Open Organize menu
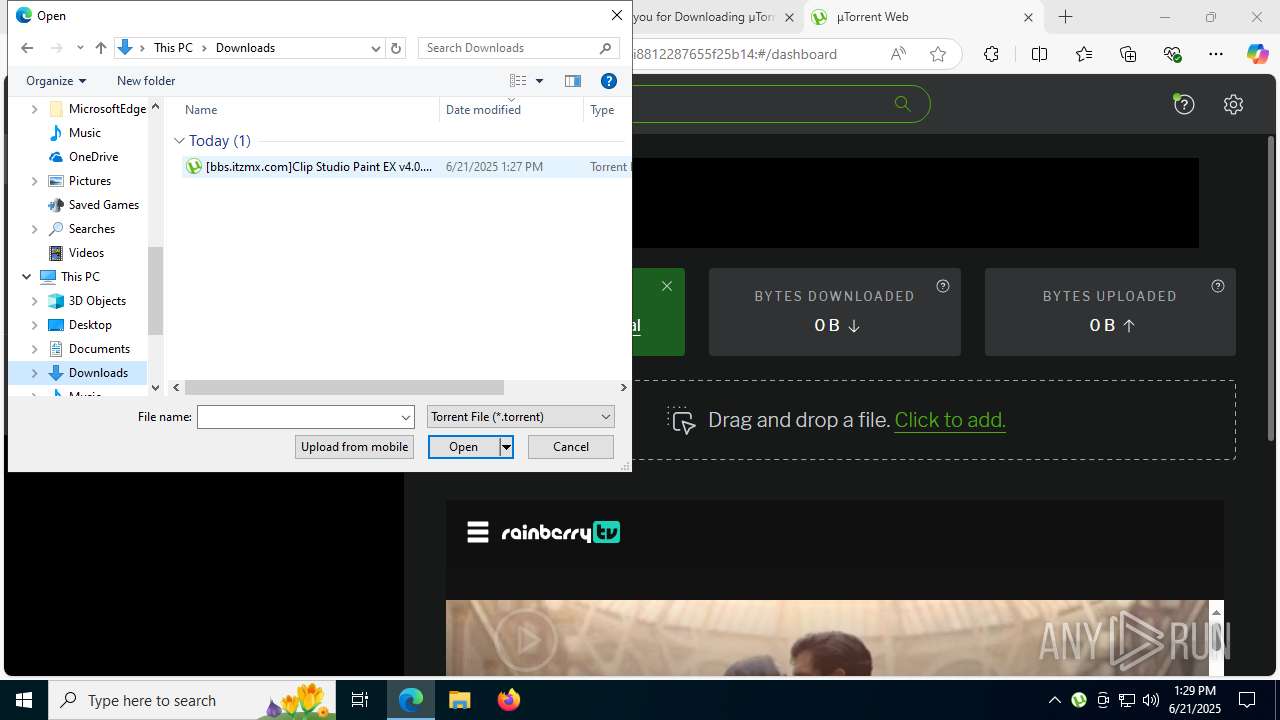The width and height of the screenshot is (1280, 720). pyautogui.click(x=56, y=81)
